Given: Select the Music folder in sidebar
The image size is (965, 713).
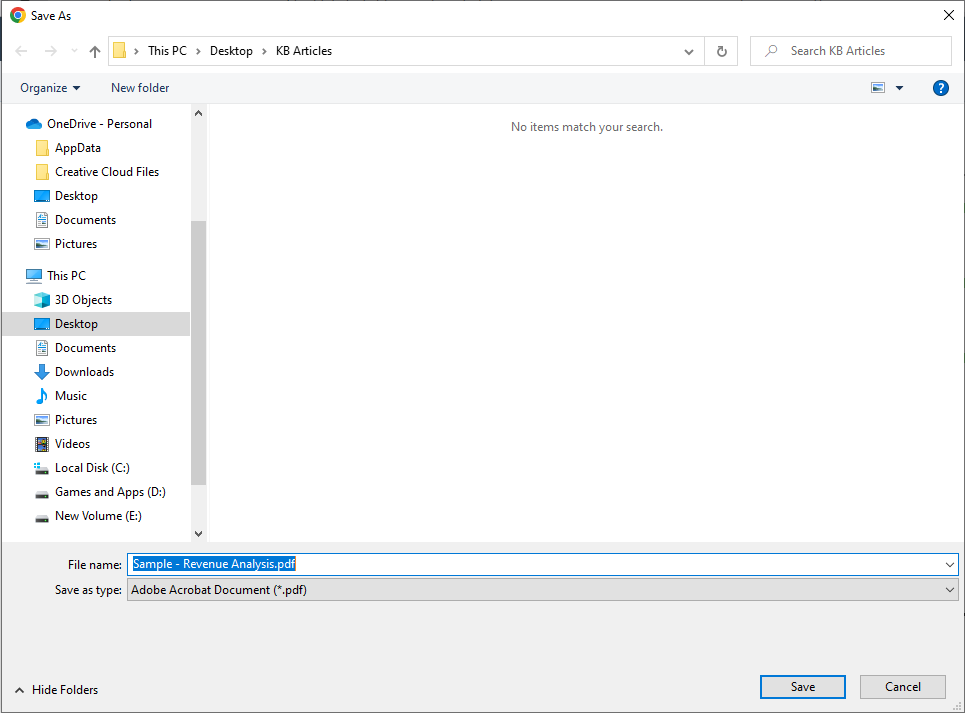Looking at the screenshot, I should click(x=73, y=395).
